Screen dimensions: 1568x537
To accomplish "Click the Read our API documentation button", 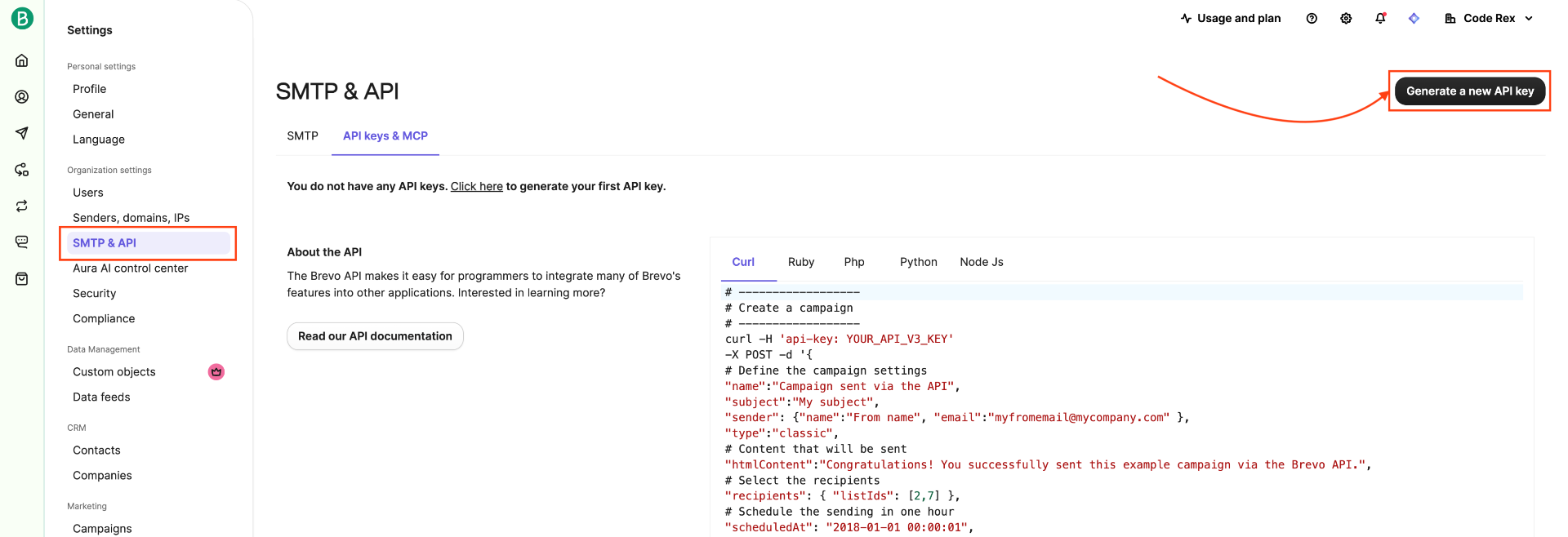I will click(x=375, y=336).
